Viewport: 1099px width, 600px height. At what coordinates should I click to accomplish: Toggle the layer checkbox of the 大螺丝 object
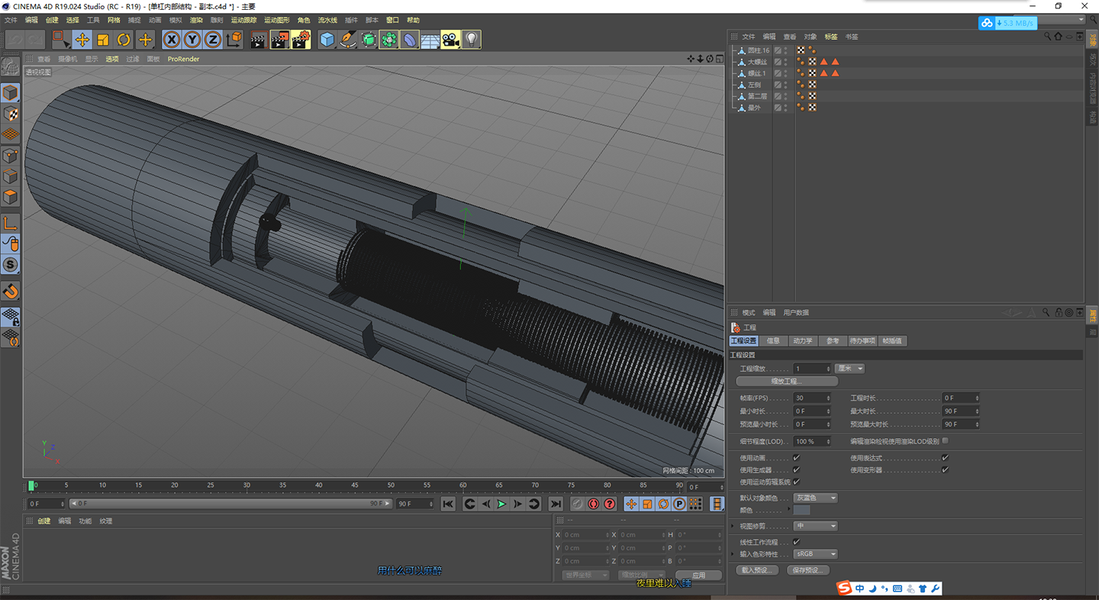coord(777,62)
